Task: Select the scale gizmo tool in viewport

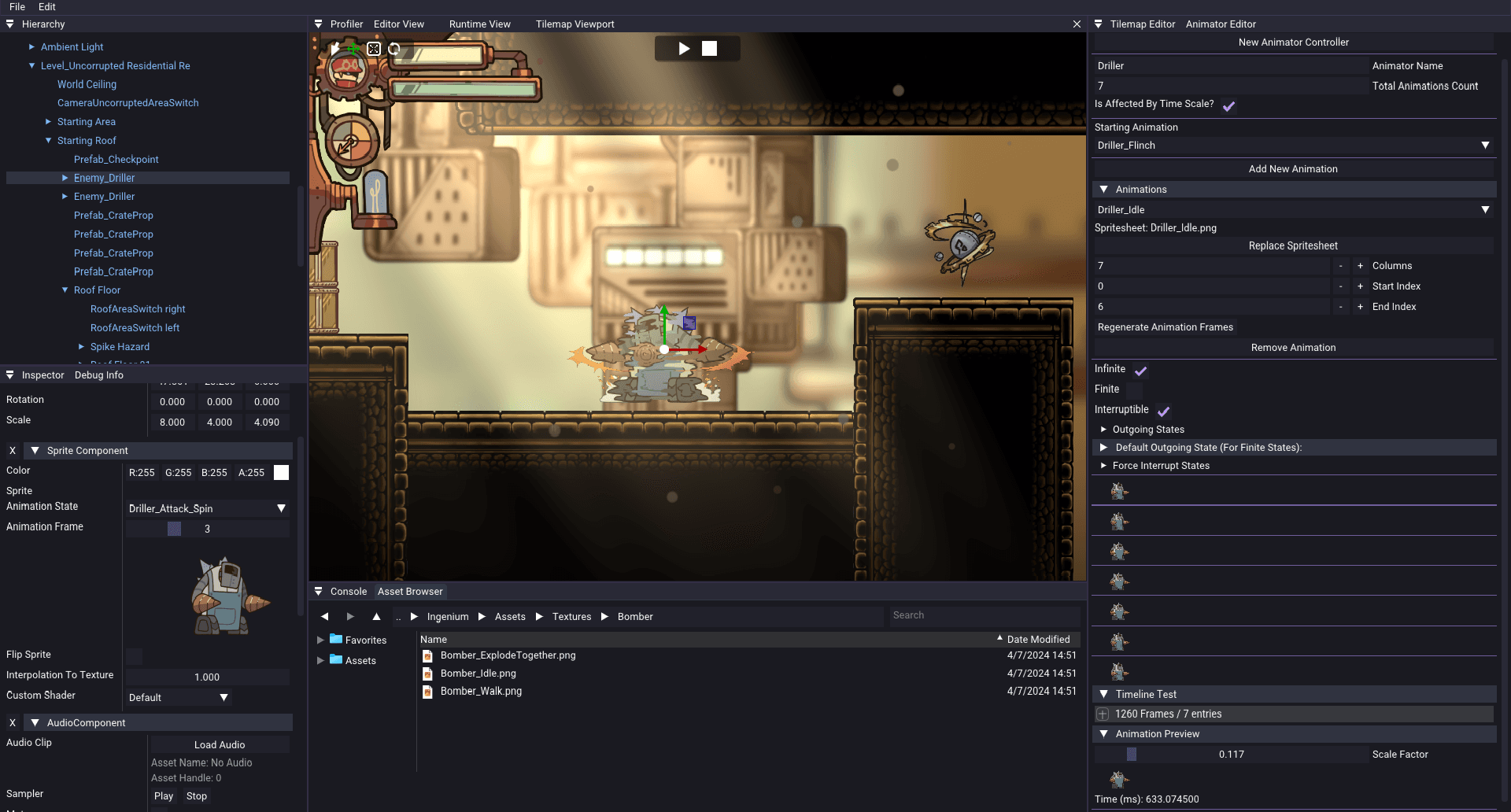Action: pyautogui.click(x=374, y=49)
